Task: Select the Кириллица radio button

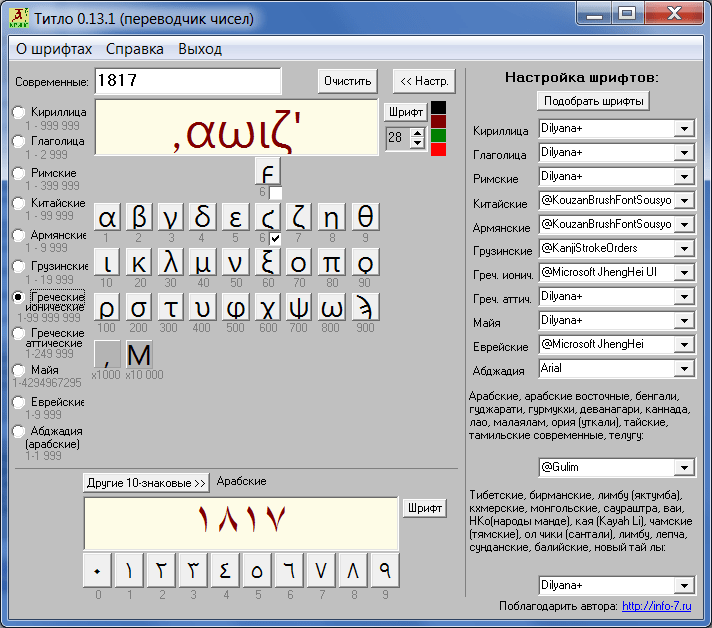Action: pos(19,112)
